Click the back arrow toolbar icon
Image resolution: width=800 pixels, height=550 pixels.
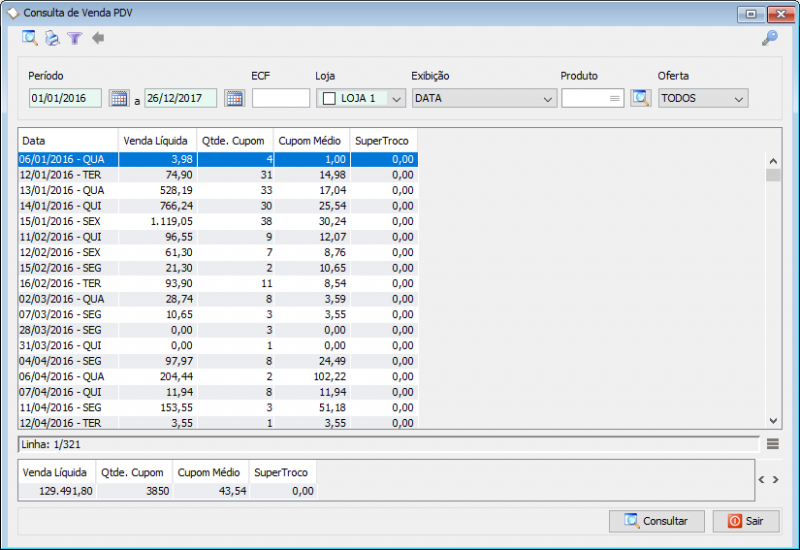pyautogui.click(x=98, y=38)
